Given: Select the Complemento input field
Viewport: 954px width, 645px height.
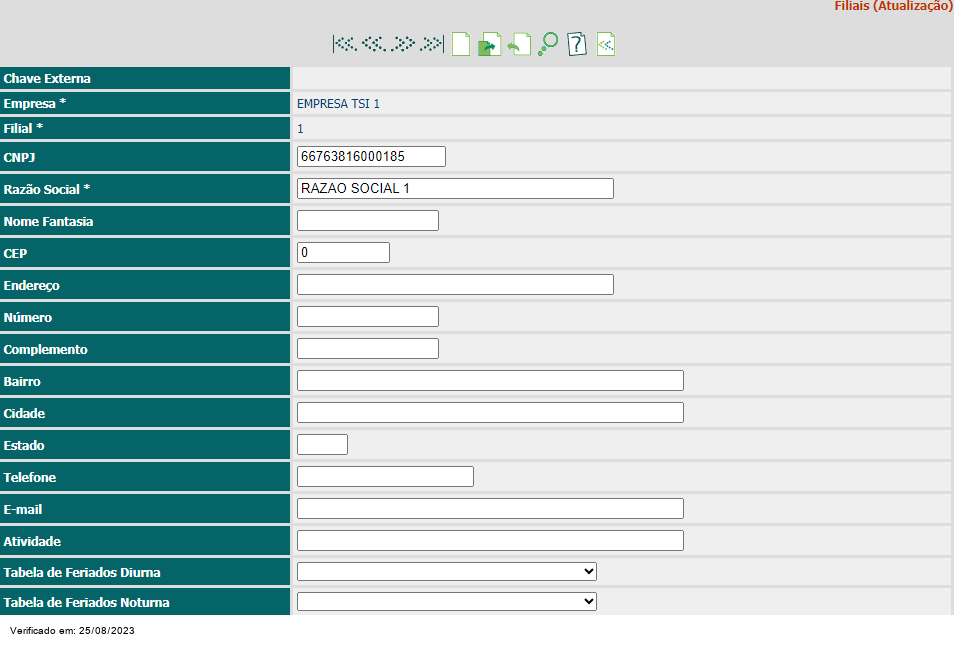Looking at the screenshot, I should [x=367, y=348].
